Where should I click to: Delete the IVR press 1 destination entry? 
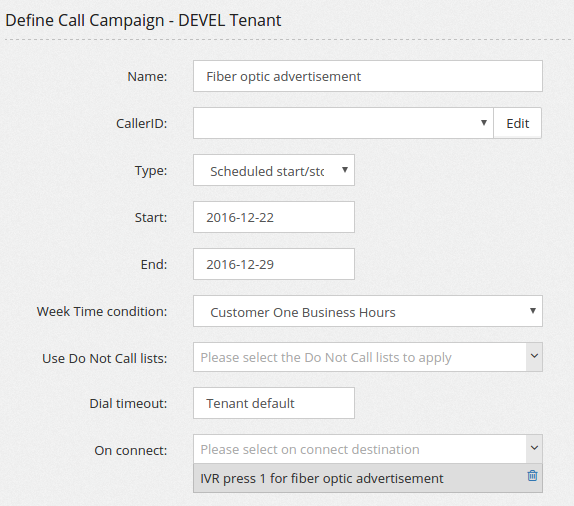coord(532,476)
